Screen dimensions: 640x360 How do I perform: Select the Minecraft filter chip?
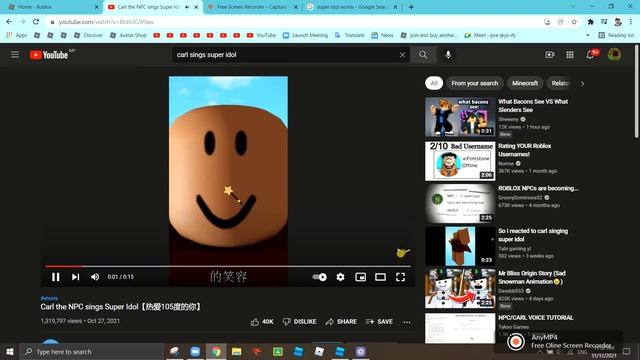tap(525, 83)
